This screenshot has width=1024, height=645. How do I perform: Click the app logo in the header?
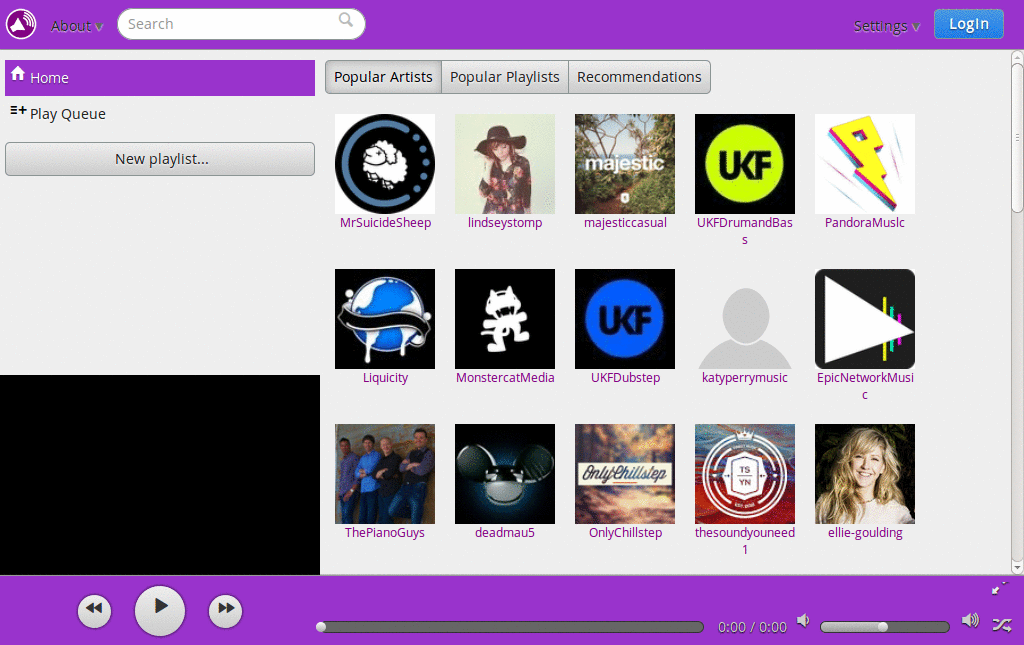[21, 24]
